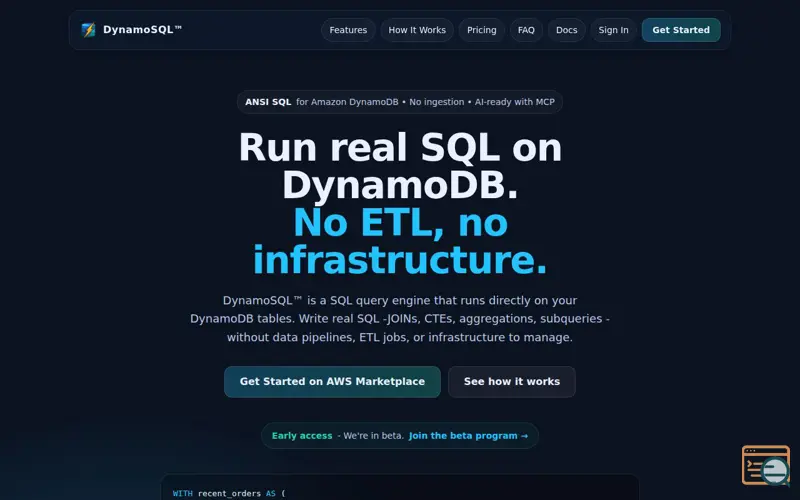Click the paragraph beginning 'DynamoSQL™ is a SQL query engine'
The width and height of the screenshot is (800, 500).
tap(400, 319)
